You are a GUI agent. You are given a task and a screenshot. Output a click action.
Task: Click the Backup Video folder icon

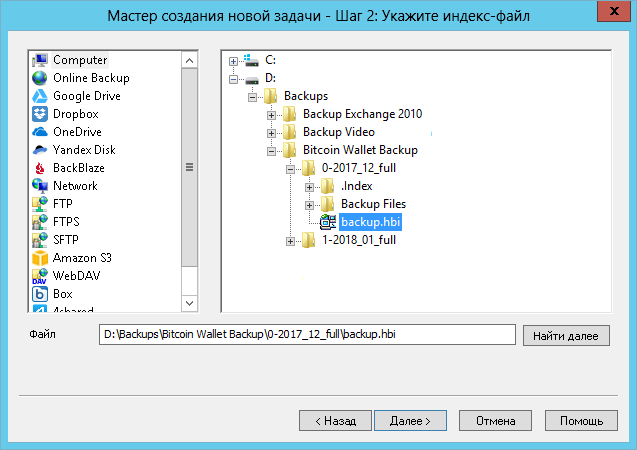click(x=289, y=132)
